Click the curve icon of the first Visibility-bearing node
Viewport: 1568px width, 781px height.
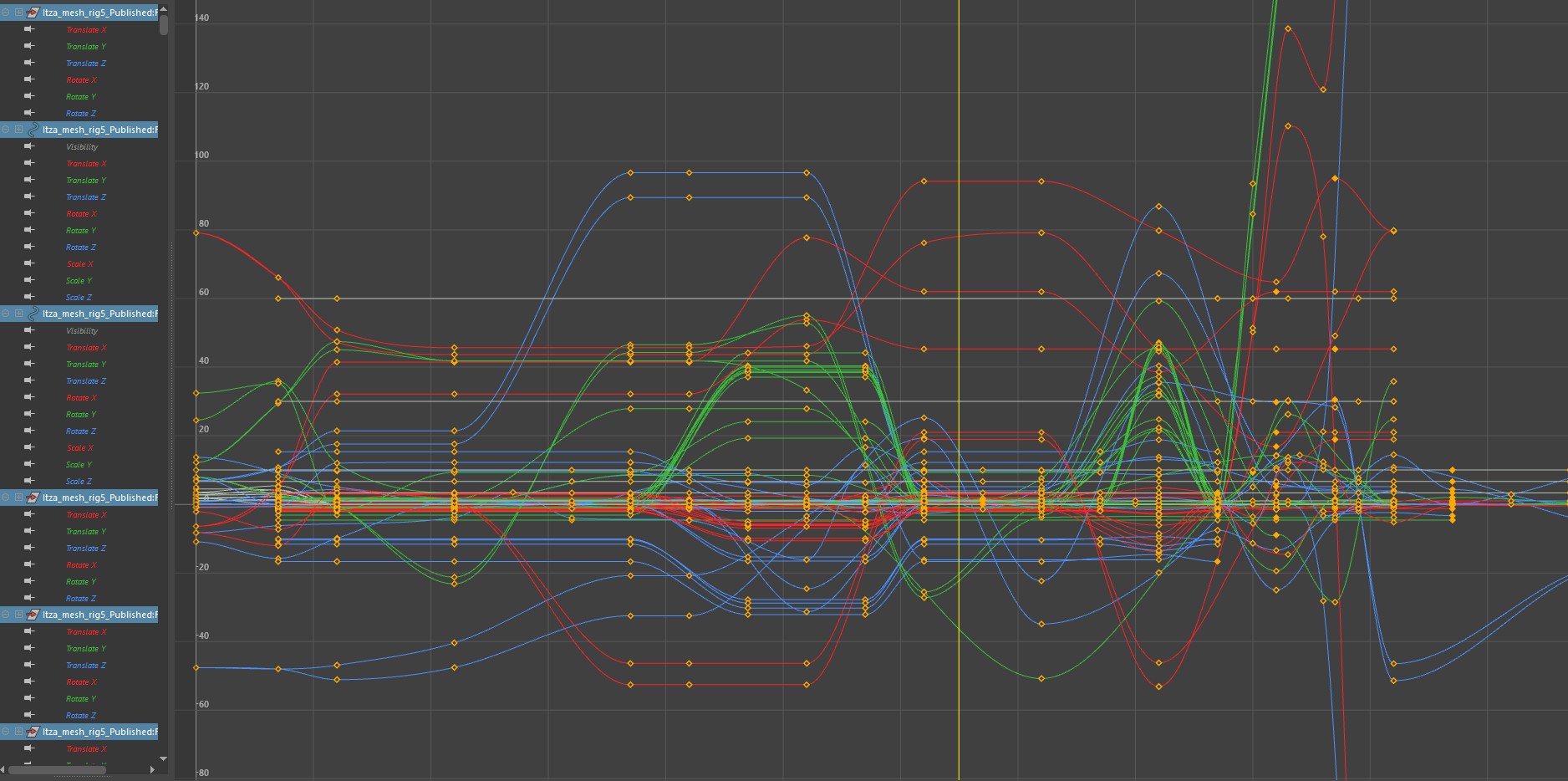coord(33,130)
